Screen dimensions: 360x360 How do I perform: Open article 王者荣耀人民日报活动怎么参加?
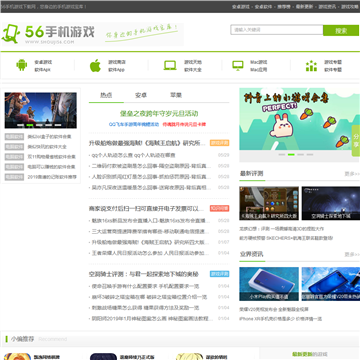pos(150,253)
